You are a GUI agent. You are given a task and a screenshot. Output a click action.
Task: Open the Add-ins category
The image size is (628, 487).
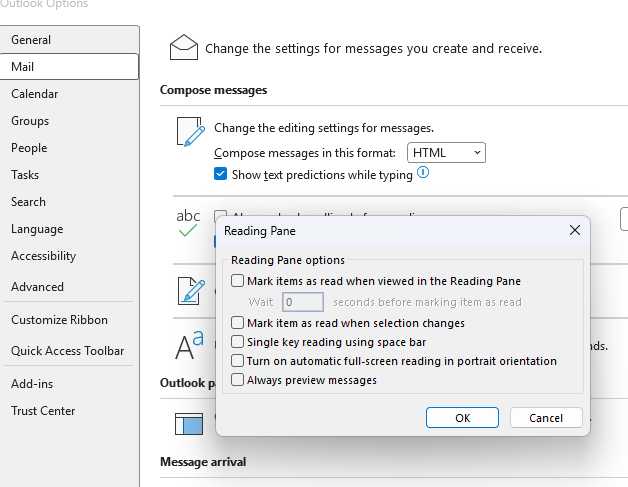(69, 384)
